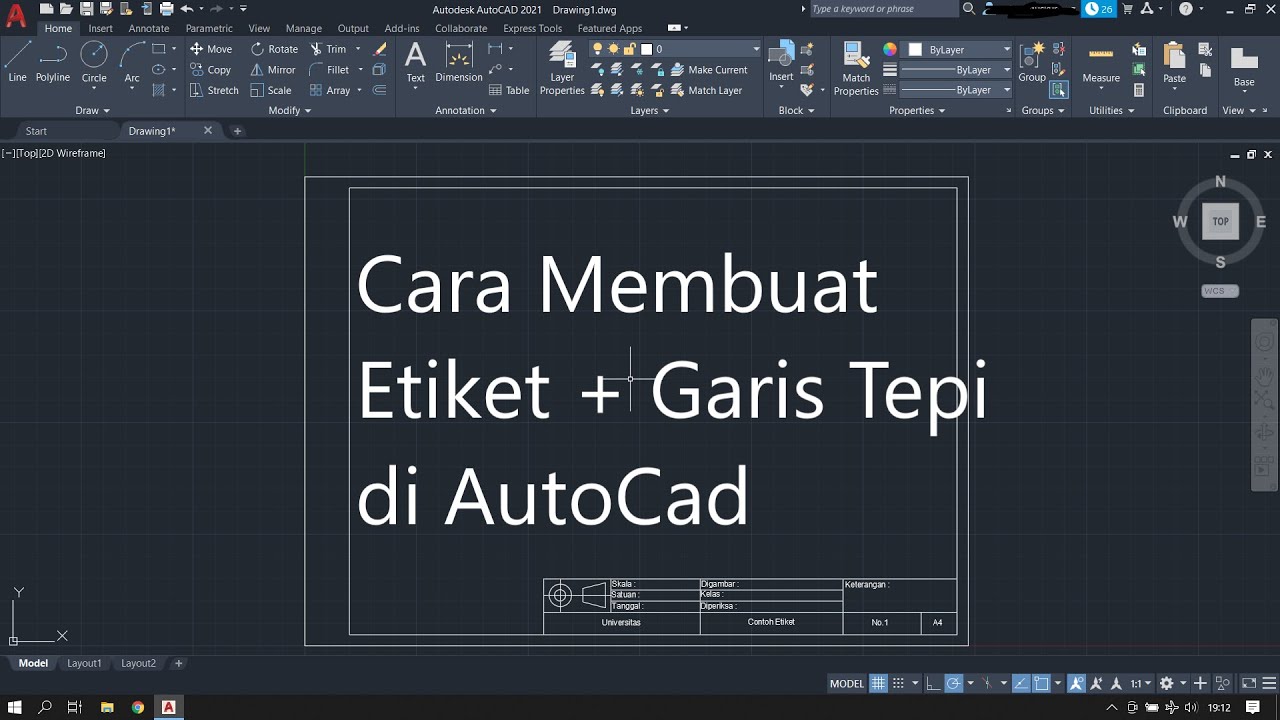
Task: Open the Measure tool
Action: coord(1101,62)
